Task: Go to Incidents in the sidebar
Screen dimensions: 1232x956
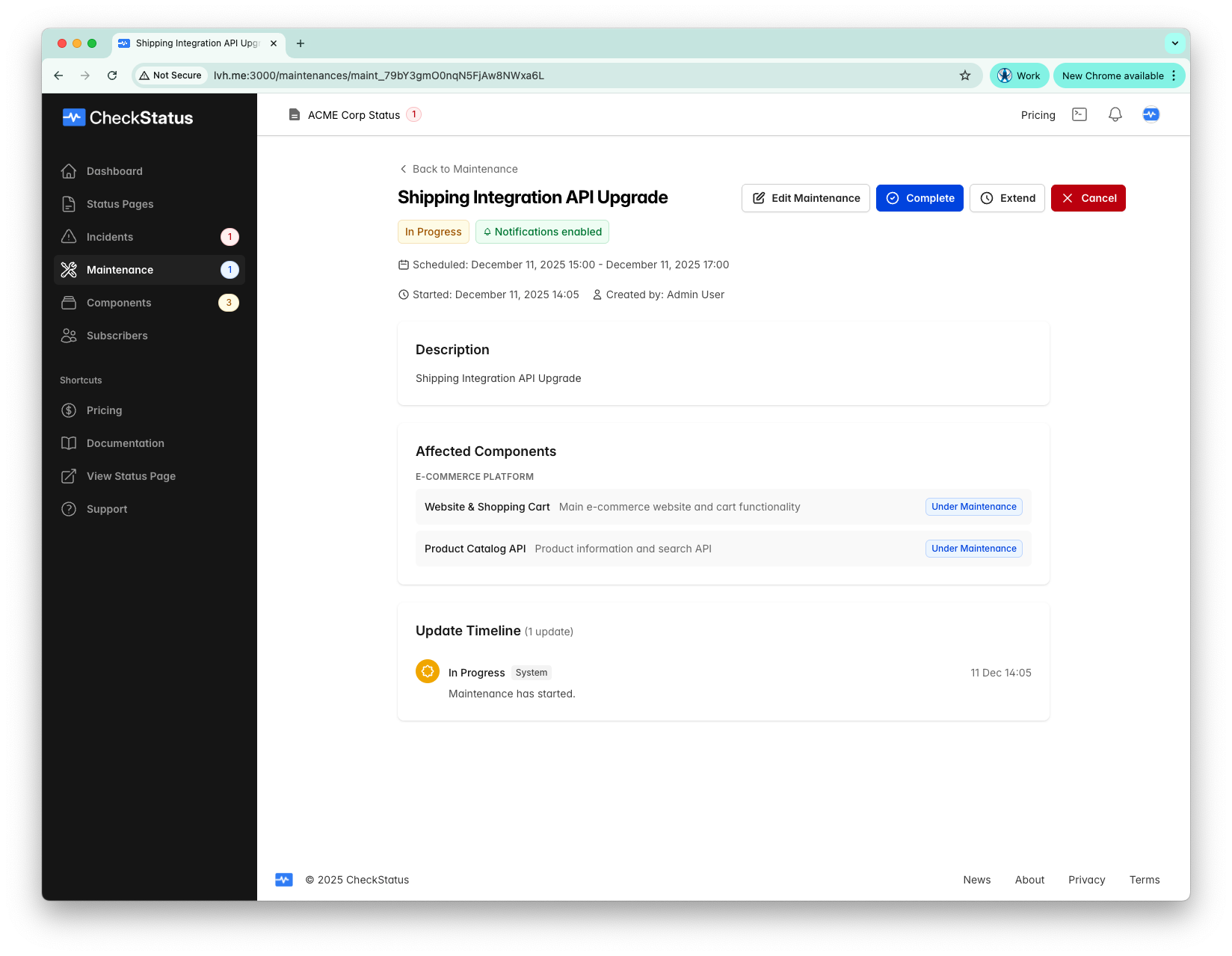Action: 110,237
